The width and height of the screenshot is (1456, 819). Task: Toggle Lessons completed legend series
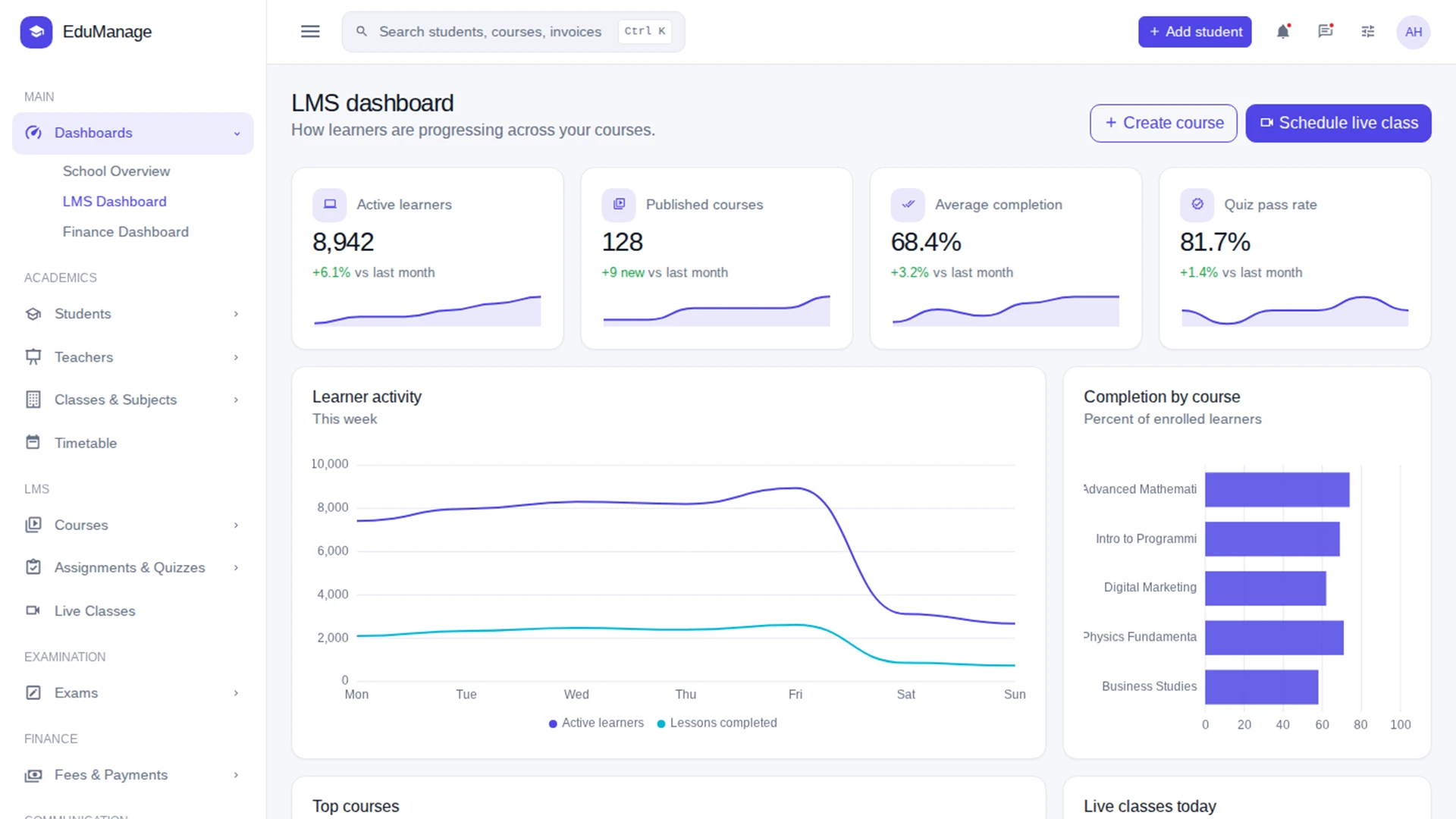[x=717, y=723]
